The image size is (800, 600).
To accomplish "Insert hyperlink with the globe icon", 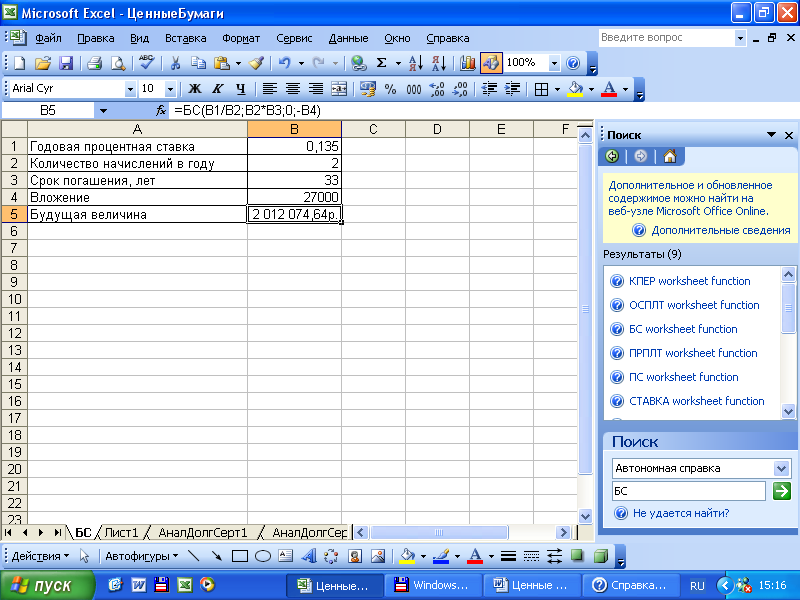I will 359,63.
